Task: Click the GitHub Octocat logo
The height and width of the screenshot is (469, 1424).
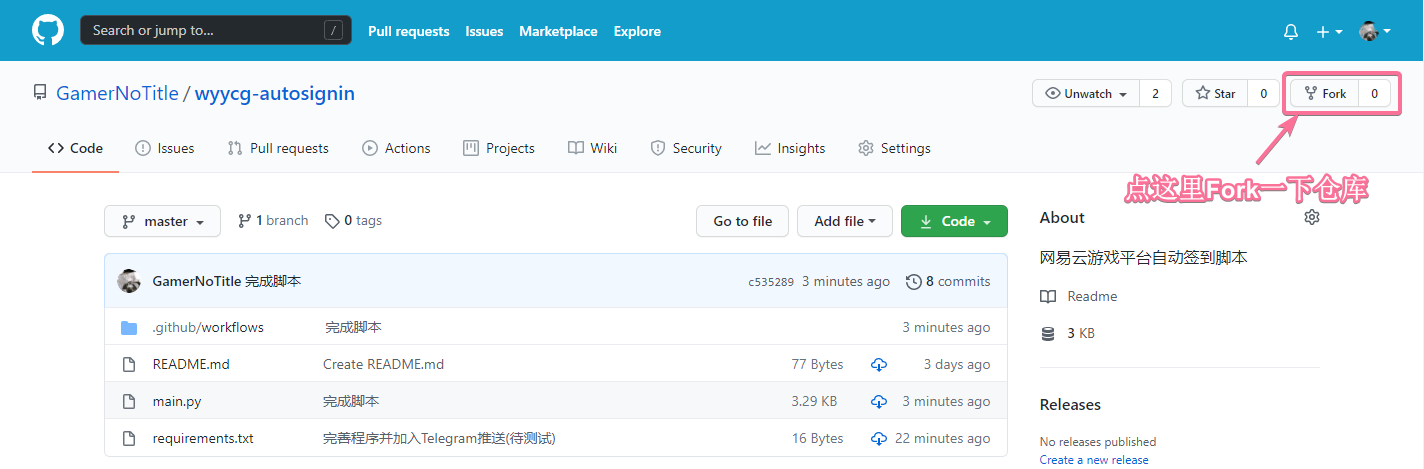Action: pyautogui.click(x=48, y=30)
